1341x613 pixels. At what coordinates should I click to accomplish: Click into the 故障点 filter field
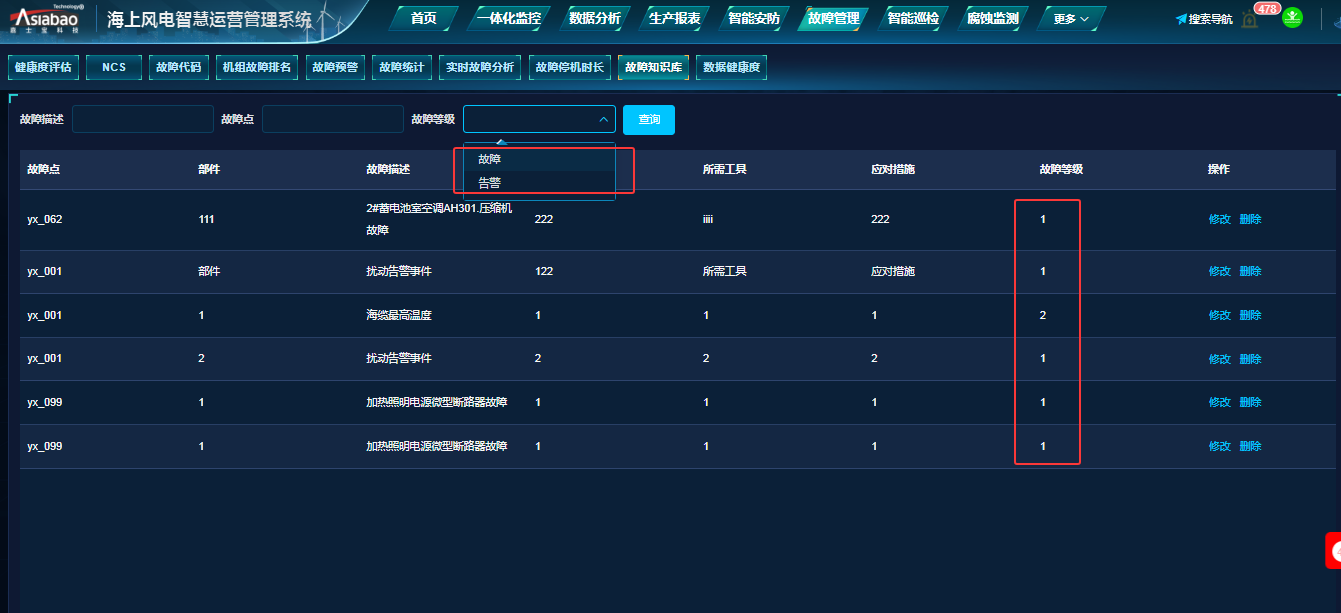coord(332,120)
